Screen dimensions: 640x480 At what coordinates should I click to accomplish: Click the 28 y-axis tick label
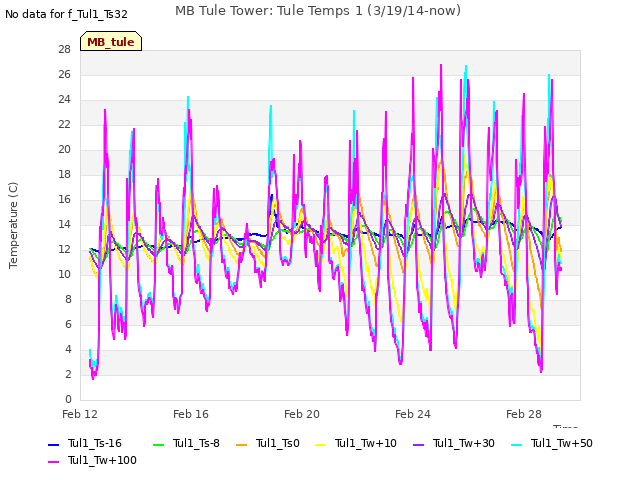[64, 49]
